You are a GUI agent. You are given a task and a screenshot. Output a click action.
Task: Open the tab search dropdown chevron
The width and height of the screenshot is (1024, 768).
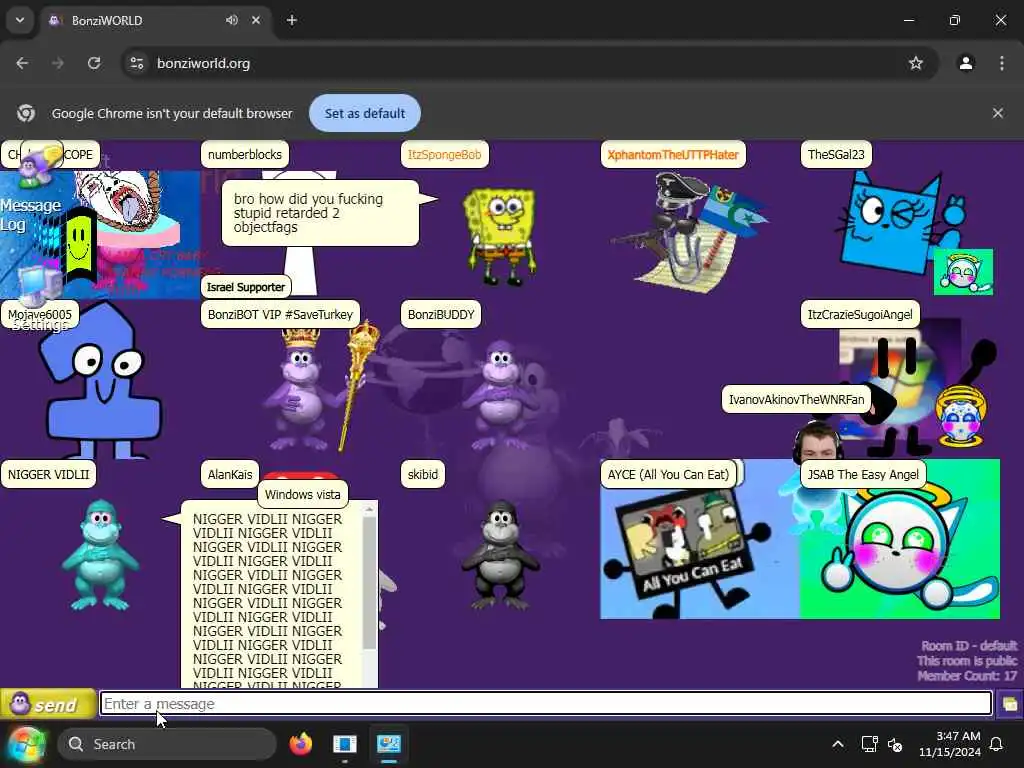(x=20, y=20)
